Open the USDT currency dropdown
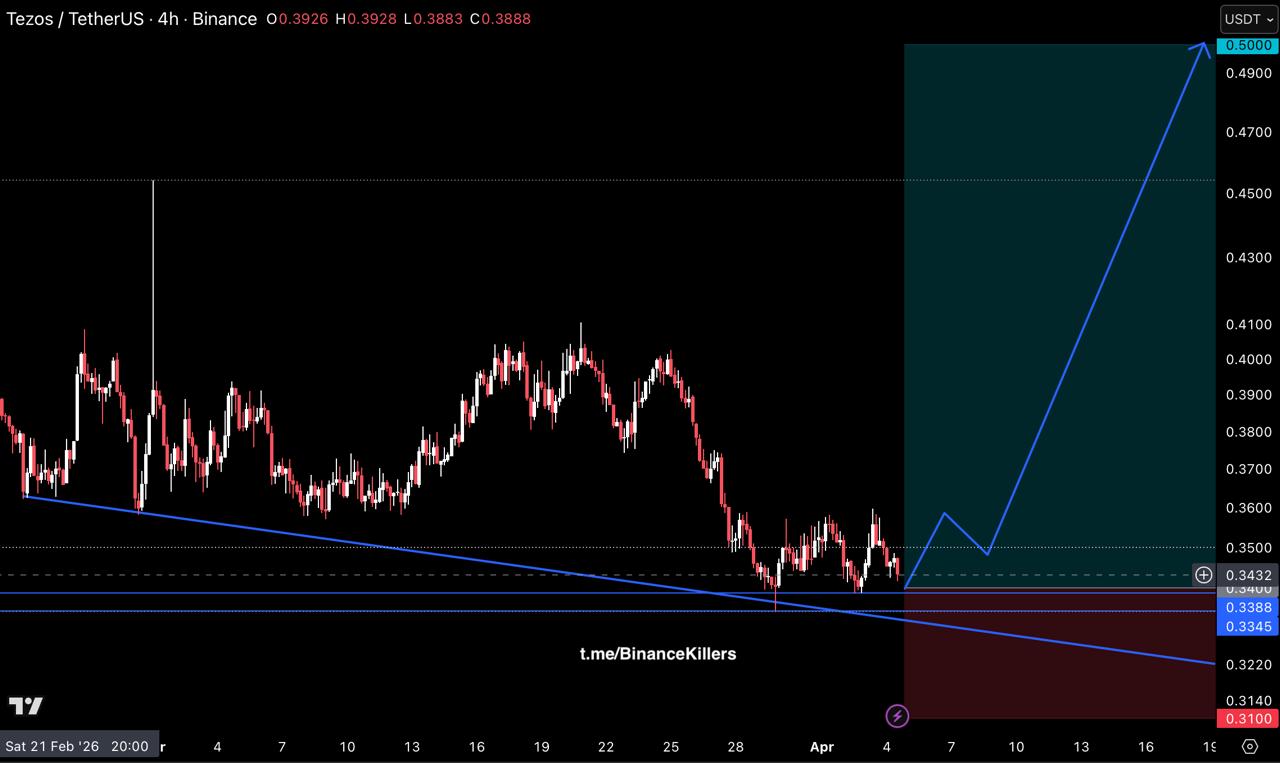Screen dimensions: 1280x763 tap(1248, 19)
